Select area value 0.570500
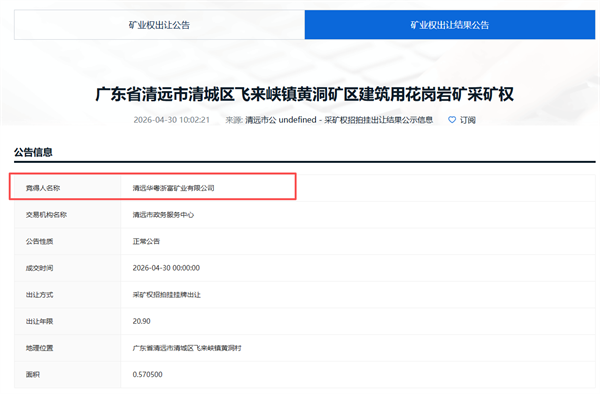The height and width of the screenshot is (394, 600). [x=147, y=374]
